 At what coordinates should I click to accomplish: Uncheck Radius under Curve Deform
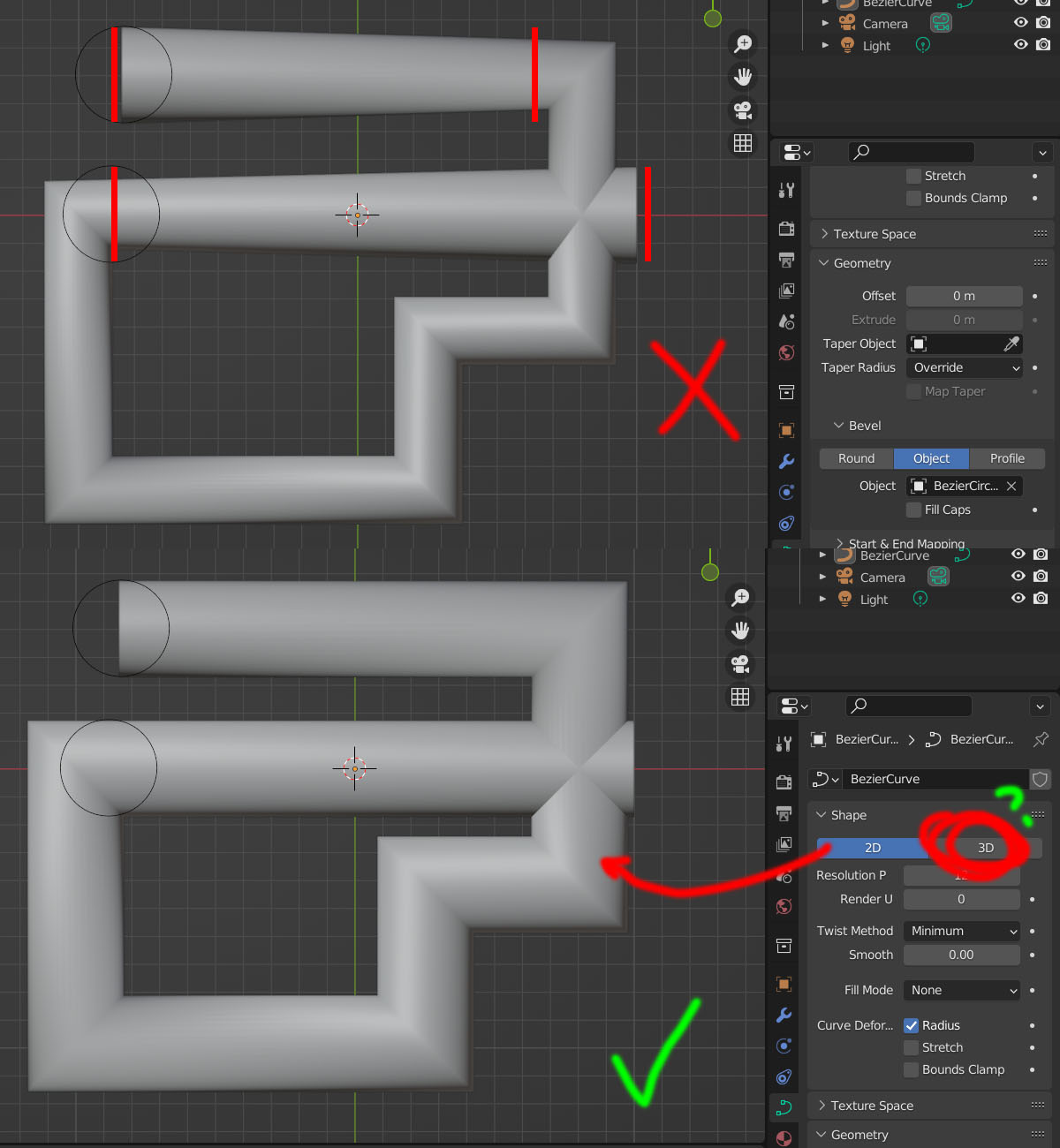tap(912, 1025)
